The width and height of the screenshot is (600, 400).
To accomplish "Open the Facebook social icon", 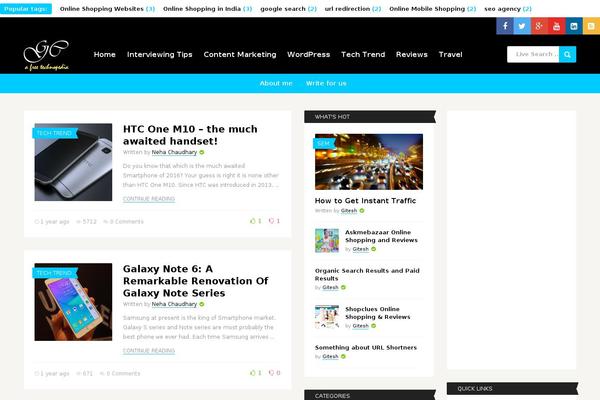I will click(505, 26).
